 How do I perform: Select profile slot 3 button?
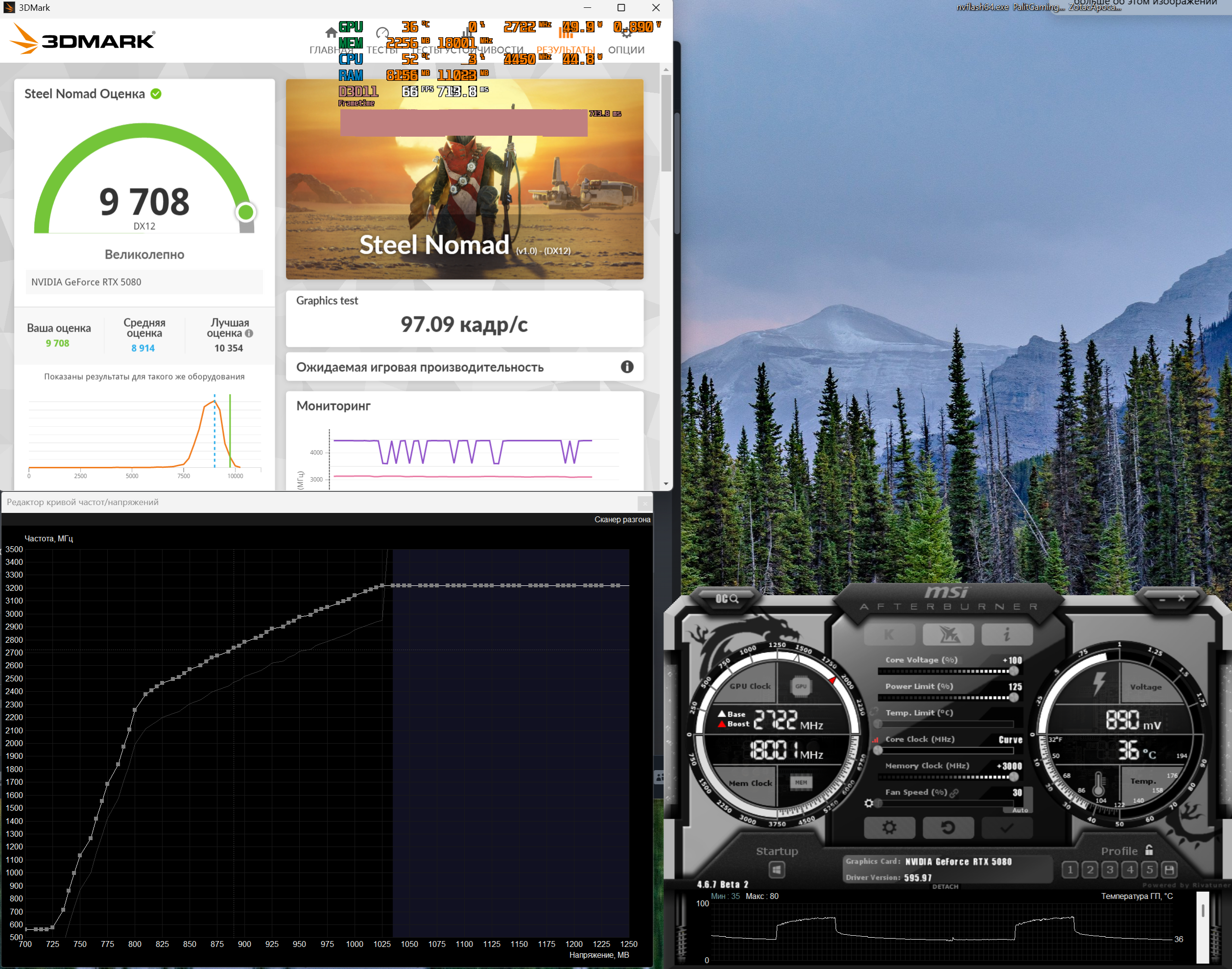1110,870
